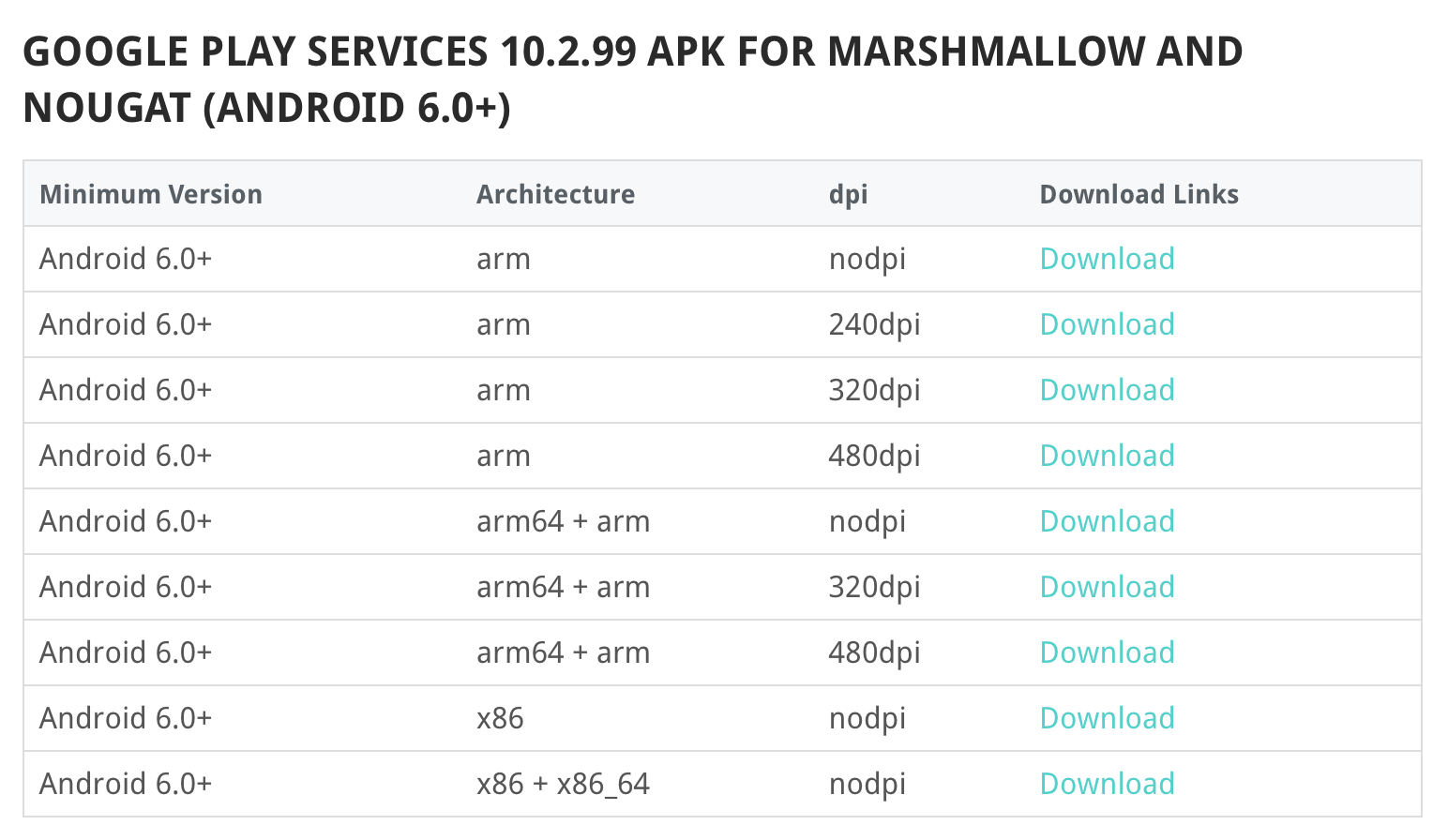Click the 480dpi cell in the arm64 row
The image size is (1448, 840).
click(x=874, y=652)
